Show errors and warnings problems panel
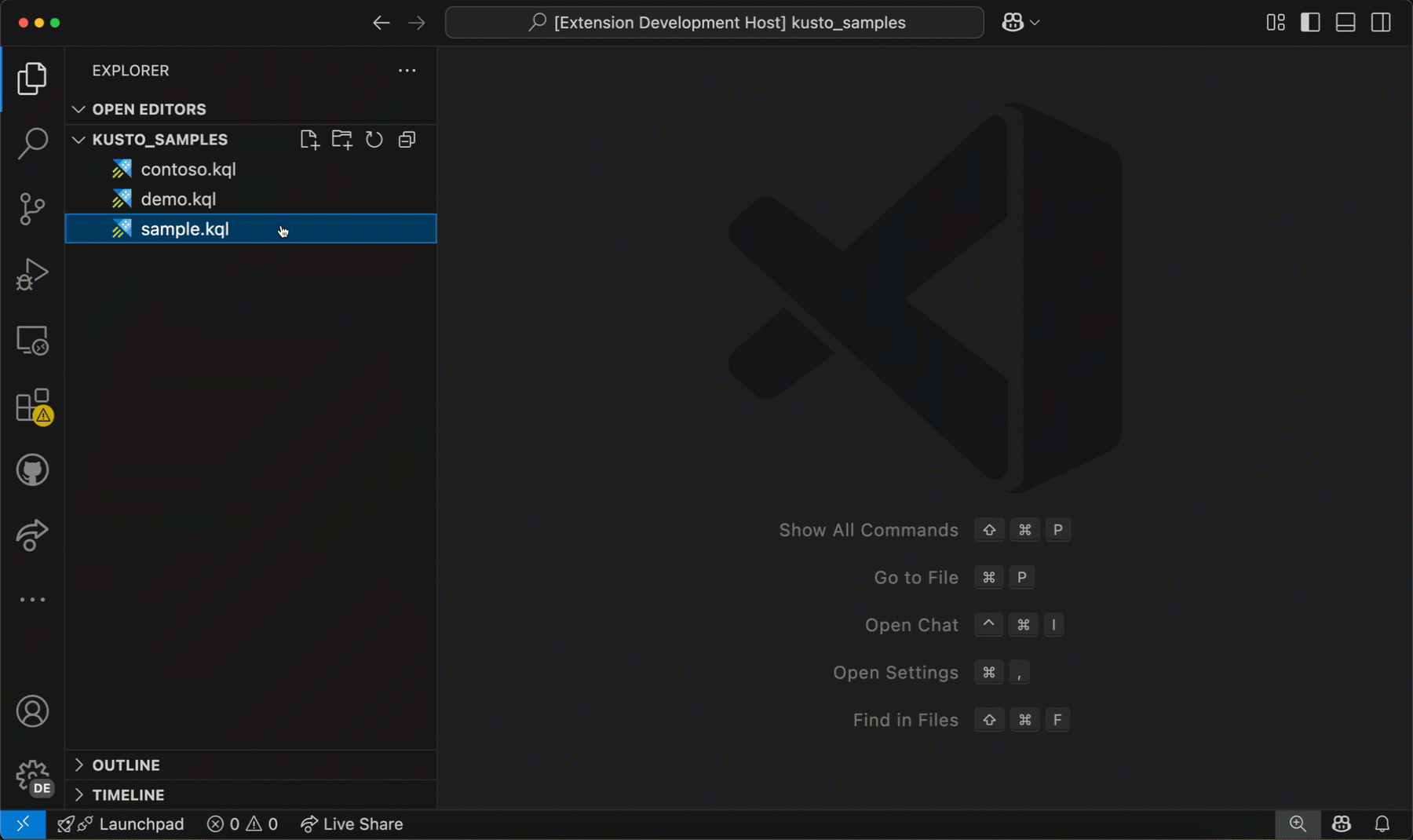The image size is (1413, 840). pyautogui.click(x=243, y=824)
